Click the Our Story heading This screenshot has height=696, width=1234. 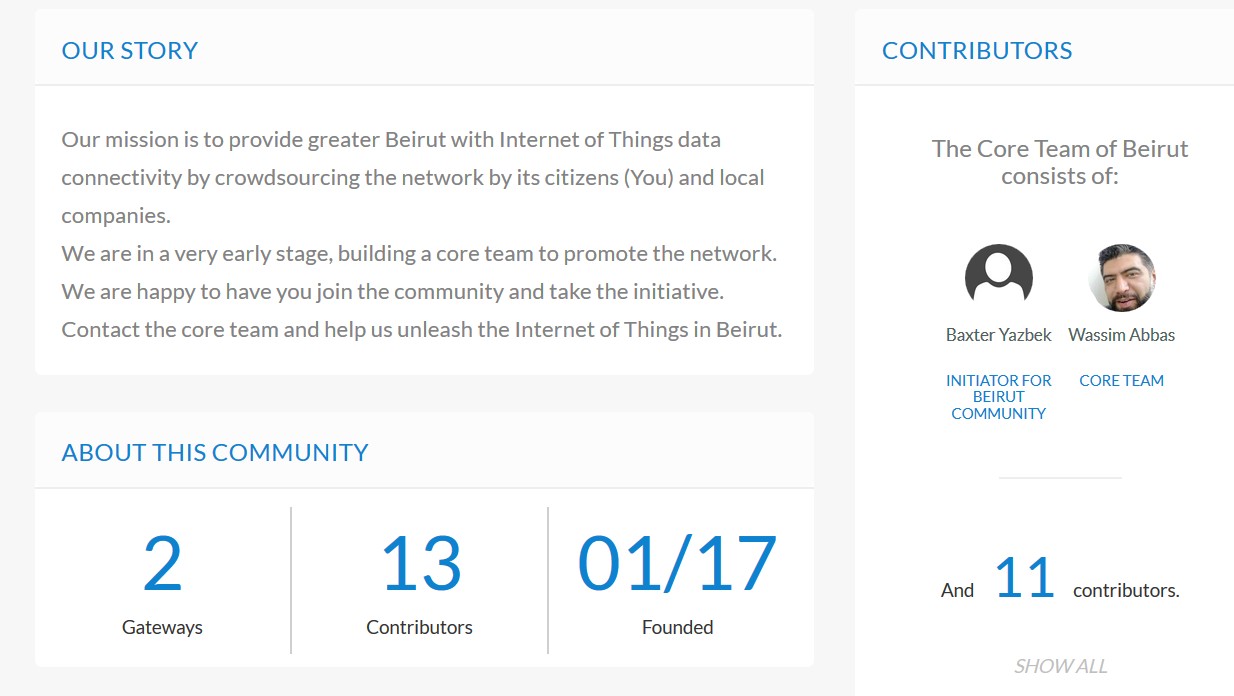tap(130, 51)
